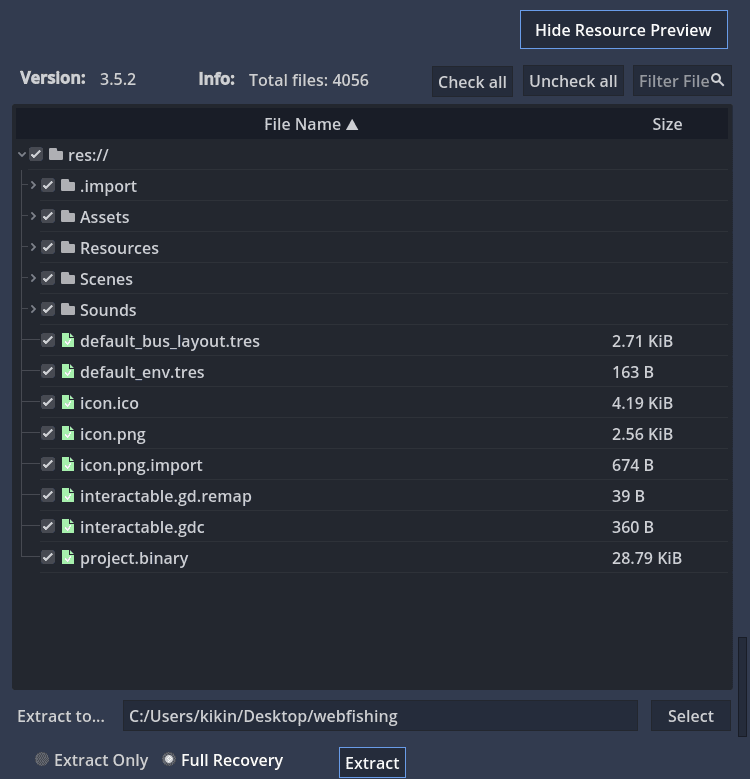Click the file icon beside icon.ico
750x779 pixels.
pos(68,402)
